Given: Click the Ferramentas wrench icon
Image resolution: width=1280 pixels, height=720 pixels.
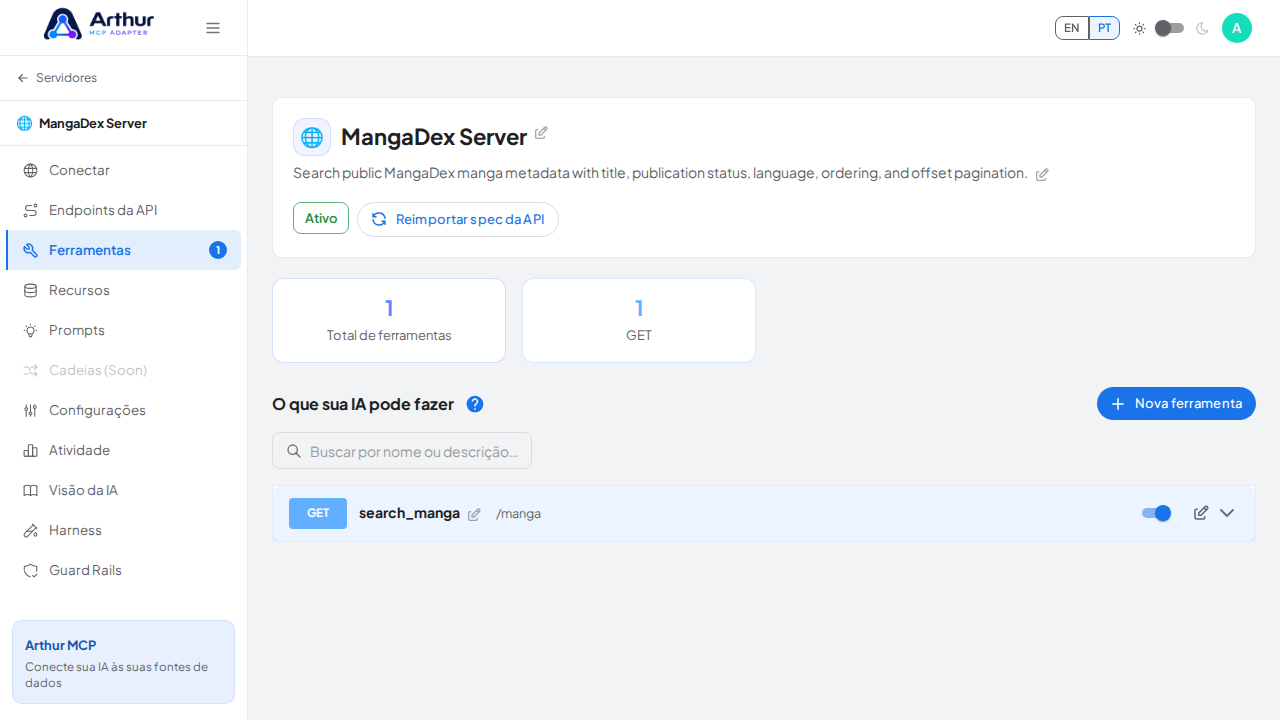Looking at the screenshot, I should (x=31, y=250).
